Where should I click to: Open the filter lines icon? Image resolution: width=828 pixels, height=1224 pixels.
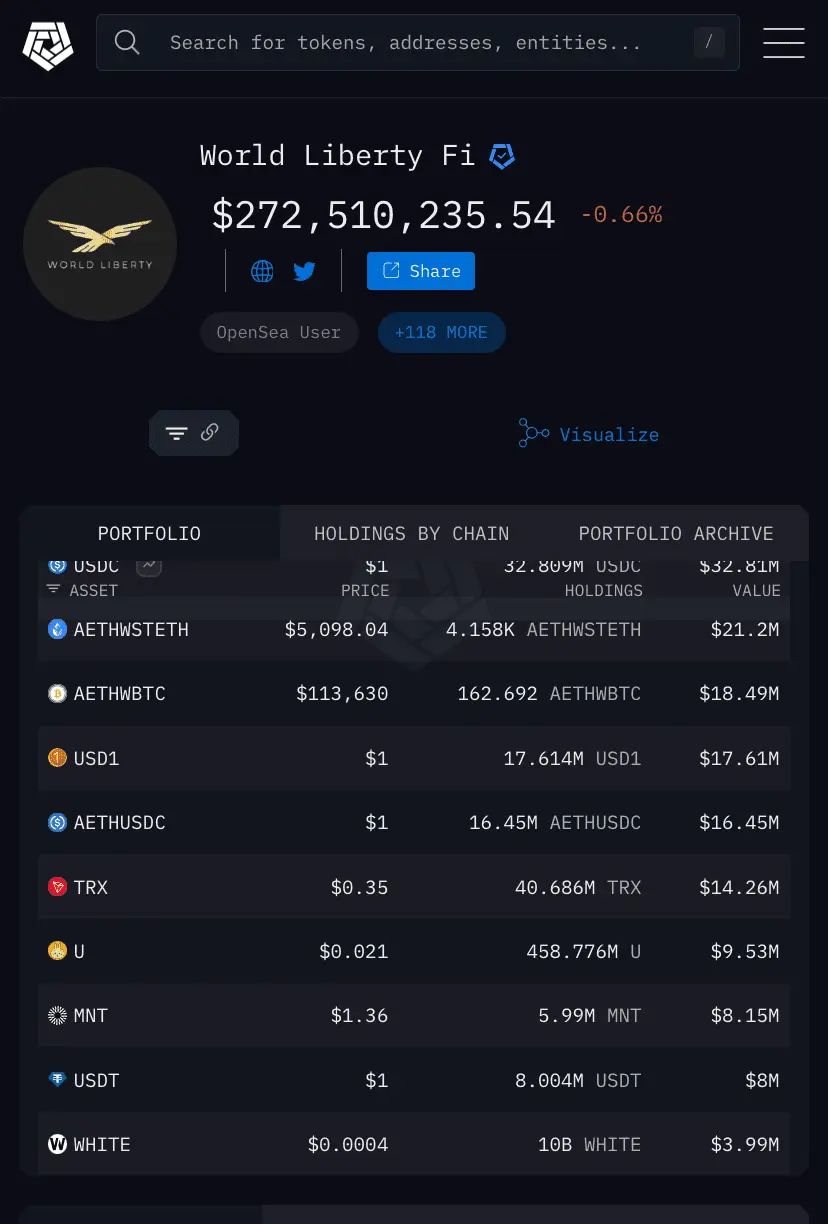pyautogui.click(x=176, y=433)
